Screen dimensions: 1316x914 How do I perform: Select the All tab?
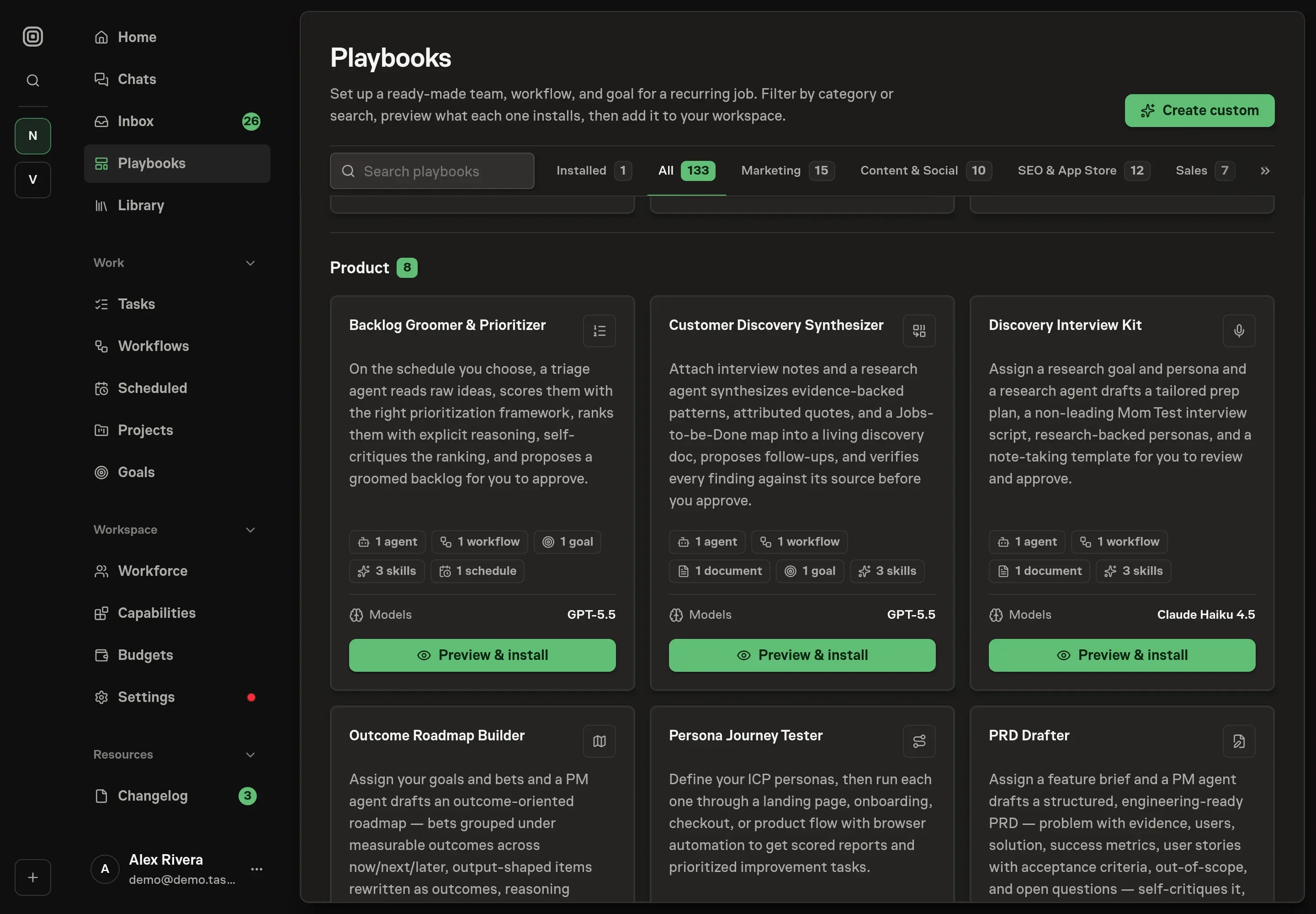pyautogui.click(x=686, y=170)
